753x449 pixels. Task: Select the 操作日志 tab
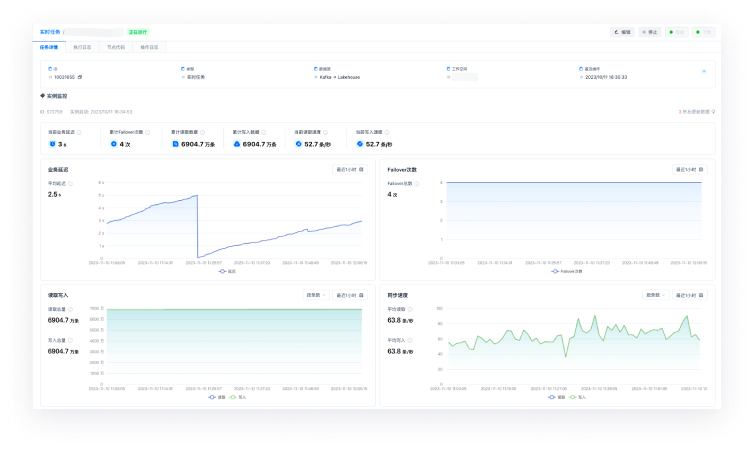pos(148,47)
